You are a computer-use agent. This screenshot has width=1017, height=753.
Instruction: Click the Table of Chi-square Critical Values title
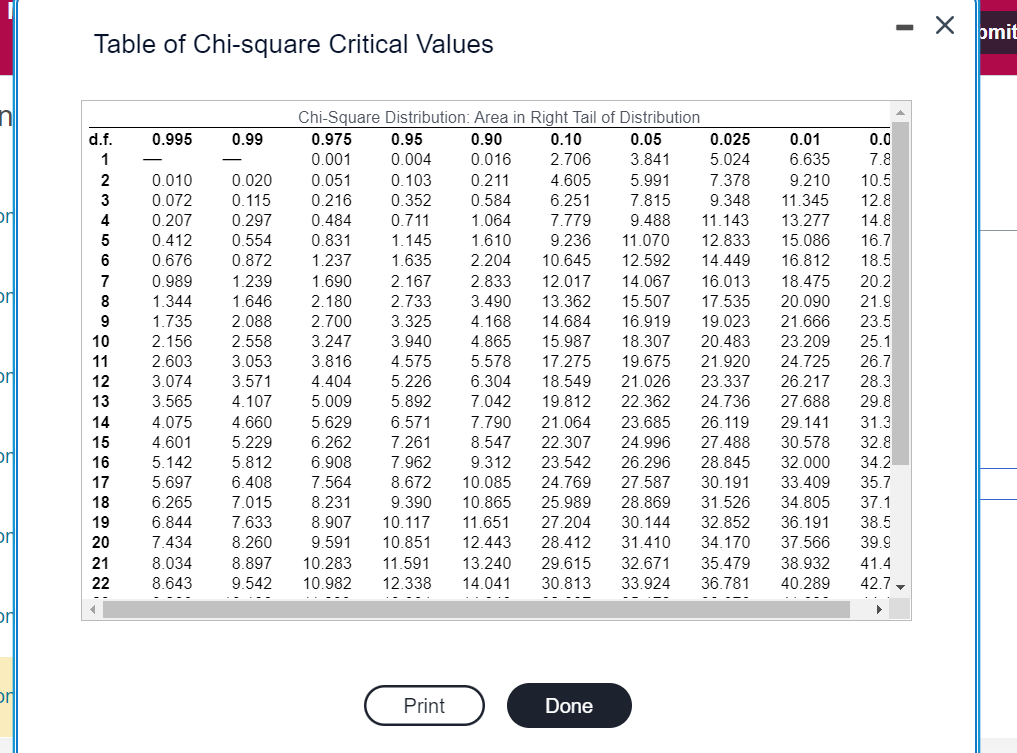tap(294, 44)
